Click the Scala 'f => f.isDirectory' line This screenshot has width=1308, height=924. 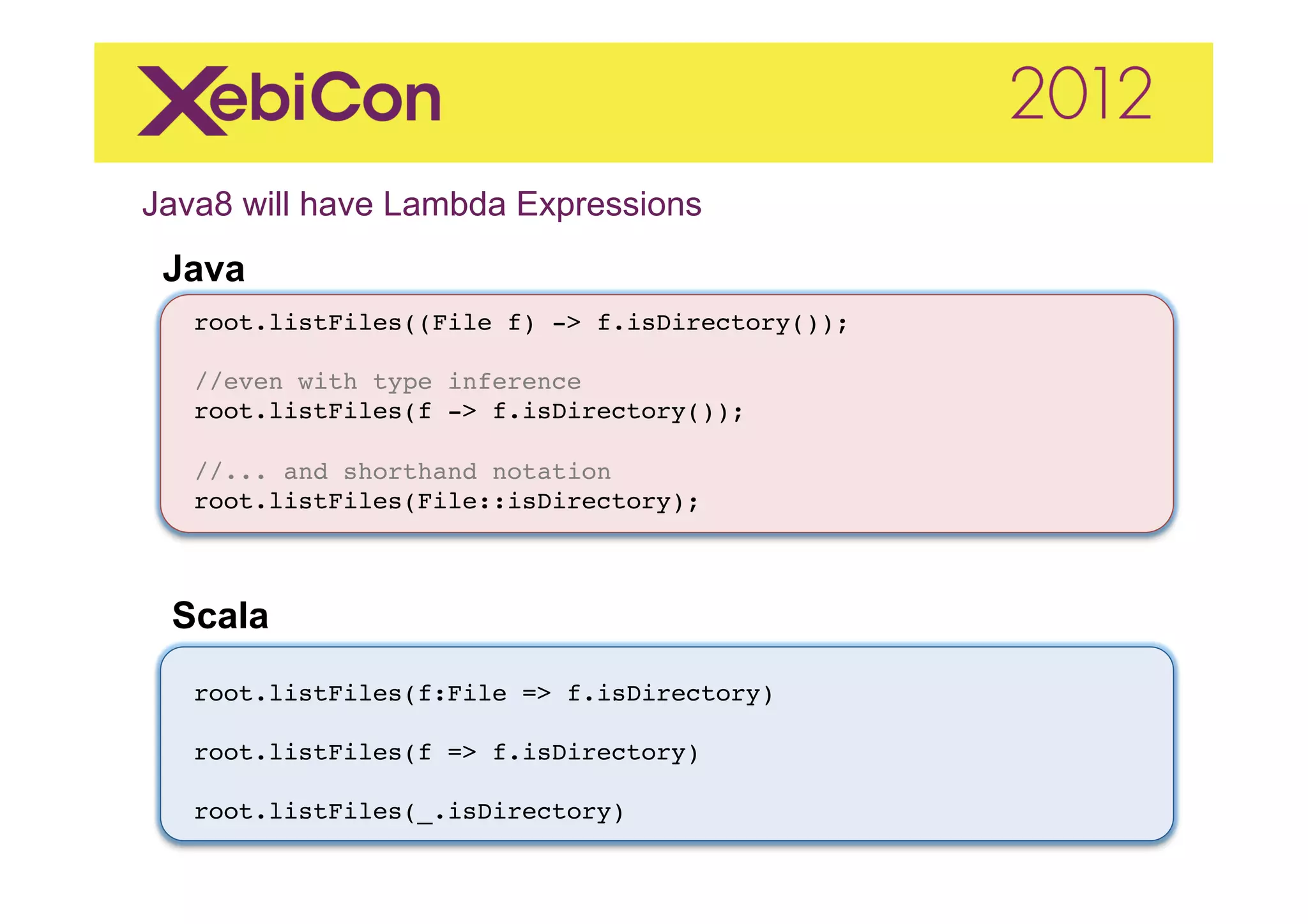(x=446, y=753)
